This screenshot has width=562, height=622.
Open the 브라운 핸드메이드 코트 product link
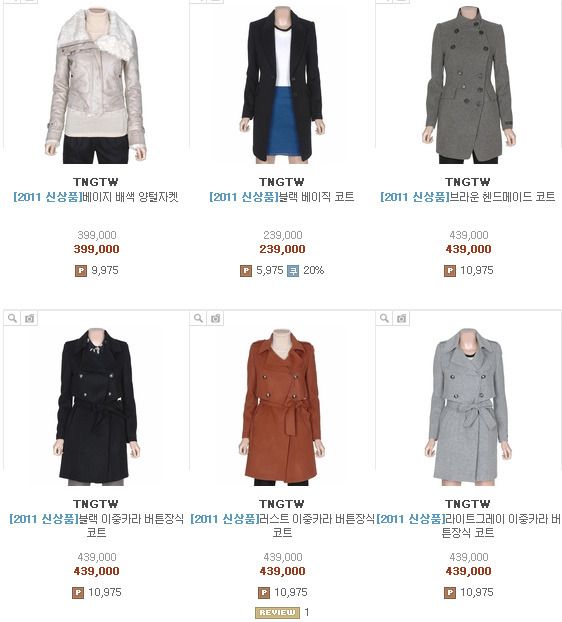point(468,197)
